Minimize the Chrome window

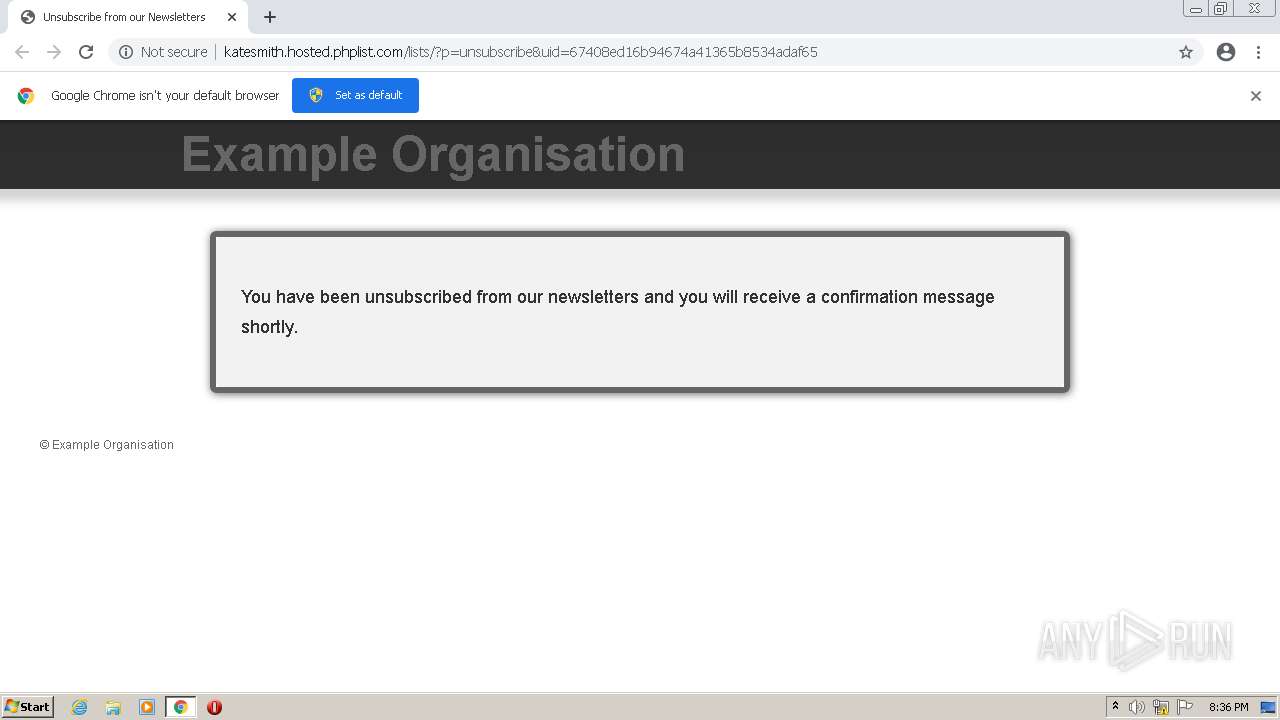1196,9
